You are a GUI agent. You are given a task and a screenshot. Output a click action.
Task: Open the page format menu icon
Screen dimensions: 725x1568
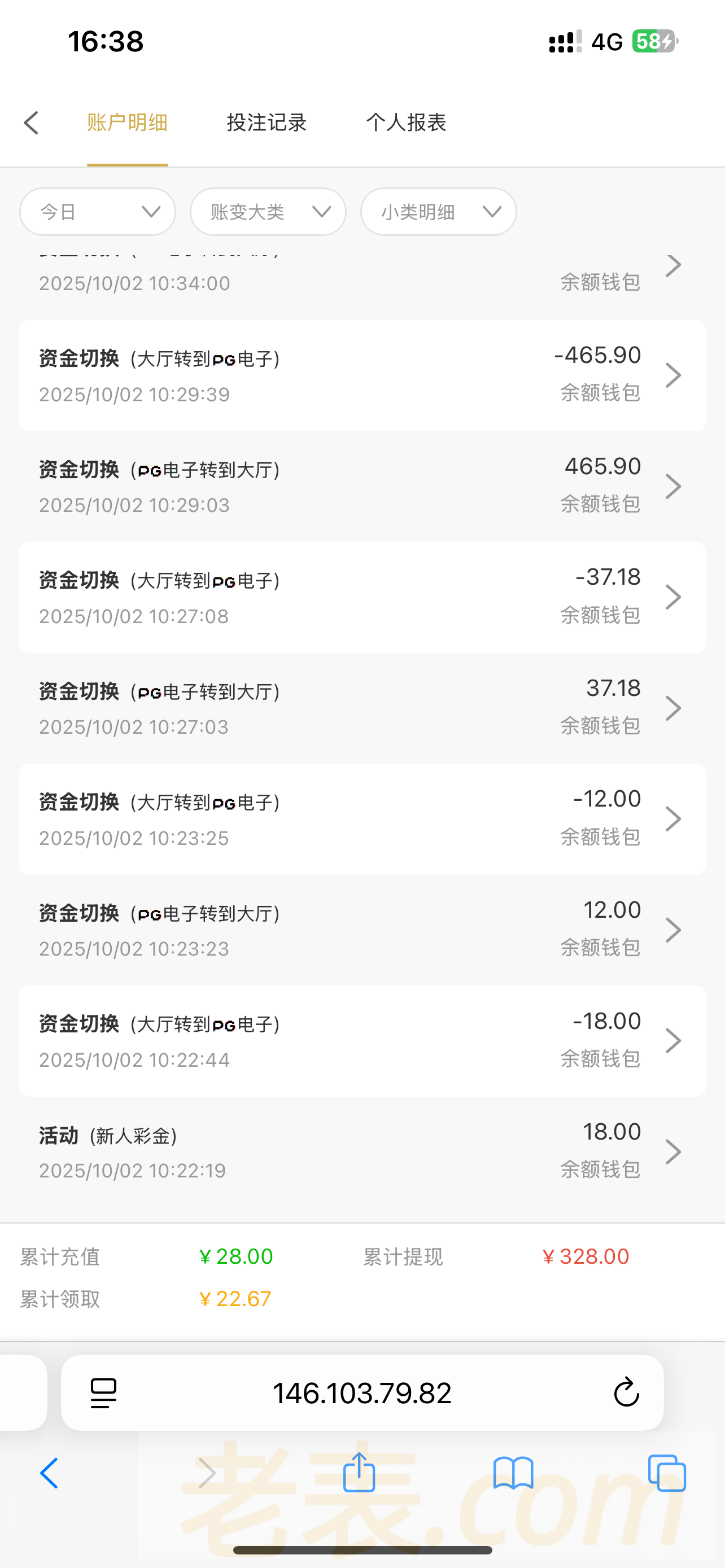103,1392
